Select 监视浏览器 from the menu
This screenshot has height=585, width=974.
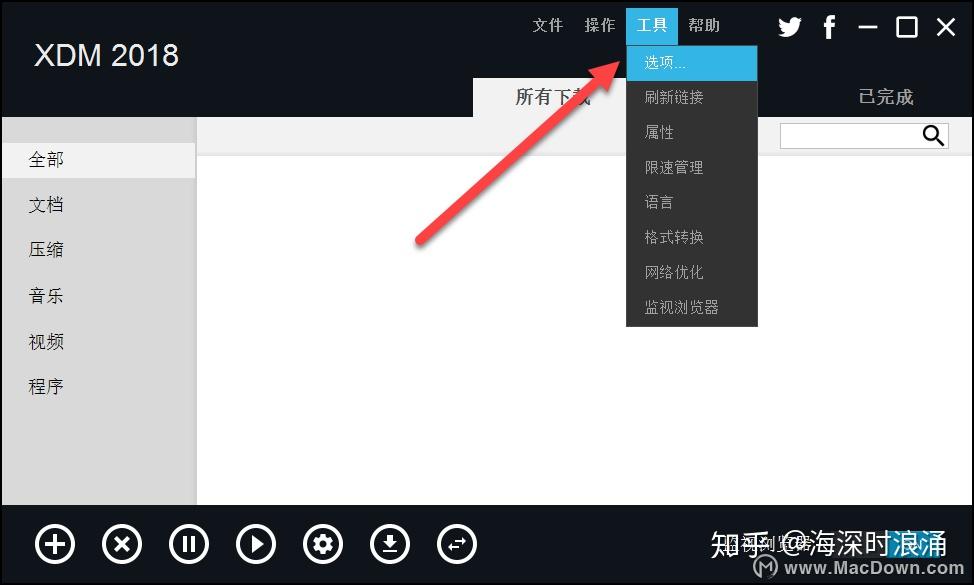(x=680, y=307)
